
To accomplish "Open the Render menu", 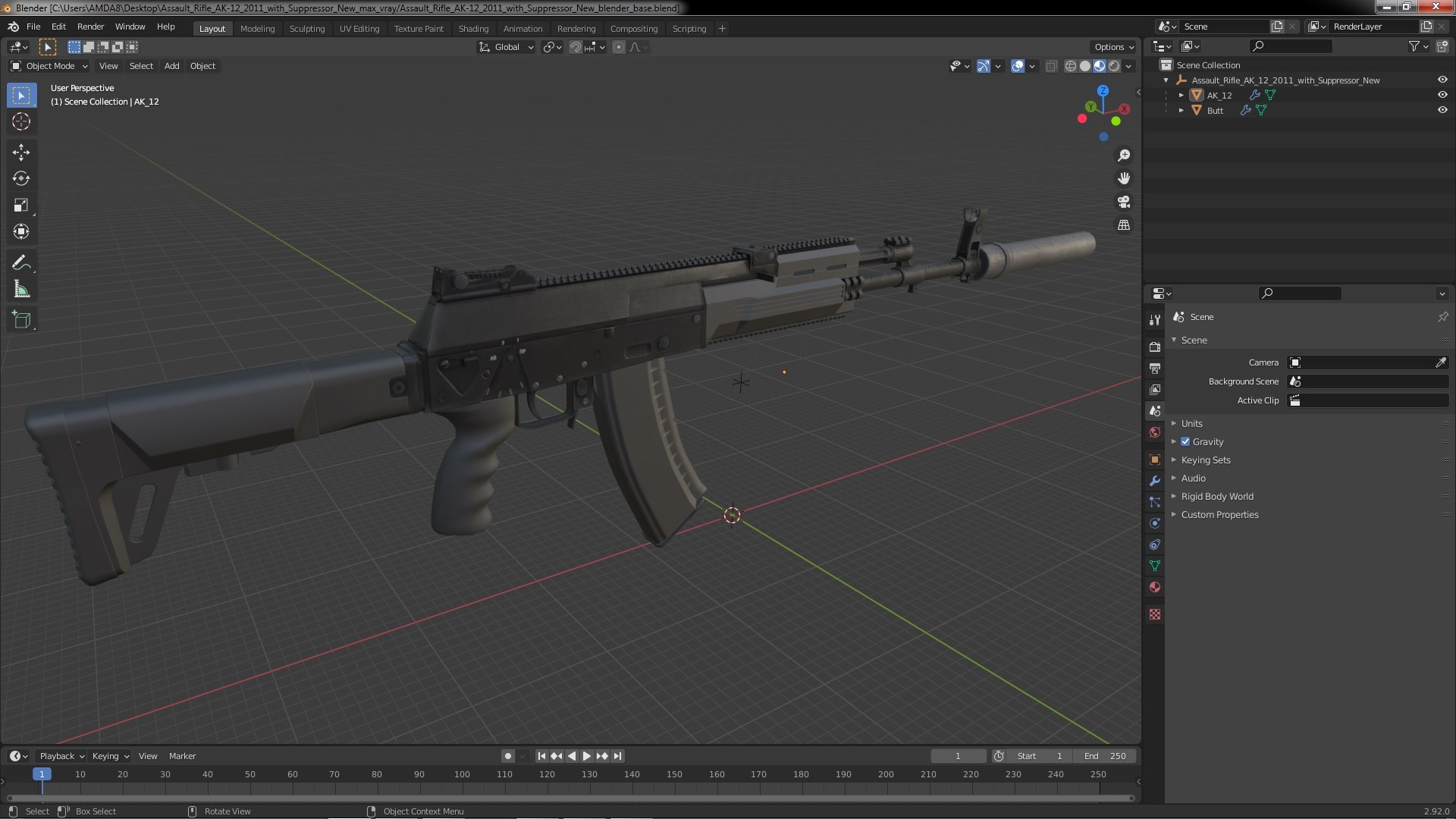I will (90, 27).
